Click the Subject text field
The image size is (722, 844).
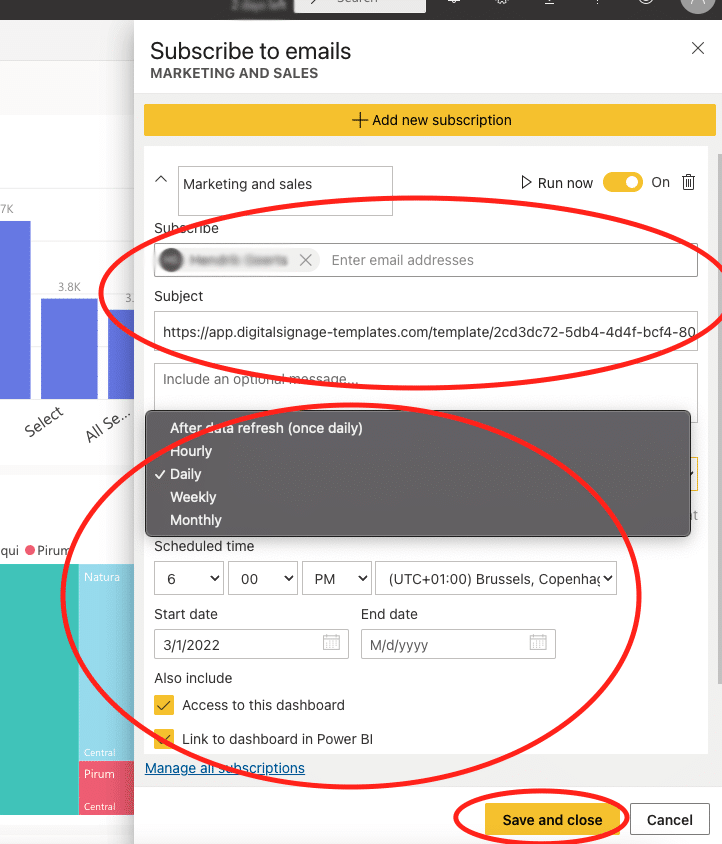coord(426,332)
